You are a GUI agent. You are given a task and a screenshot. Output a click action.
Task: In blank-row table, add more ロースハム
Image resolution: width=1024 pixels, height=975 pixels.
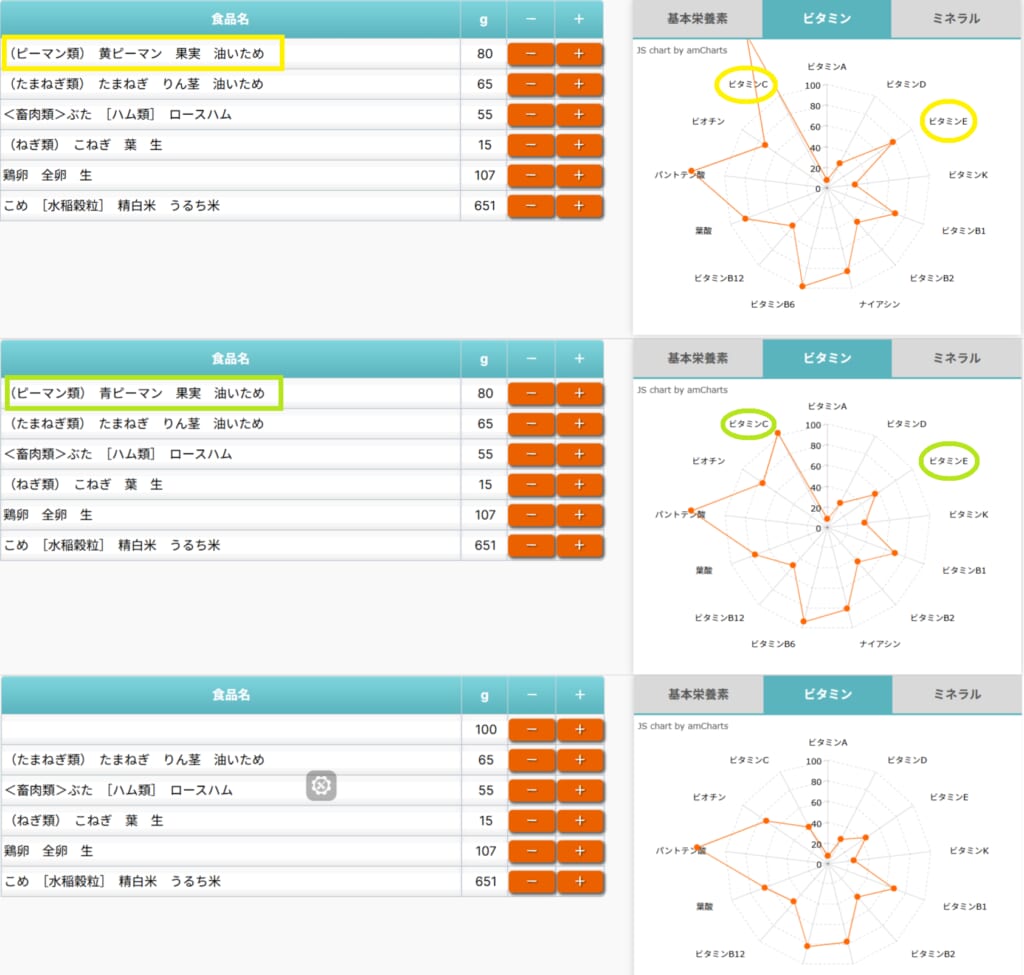580,790
